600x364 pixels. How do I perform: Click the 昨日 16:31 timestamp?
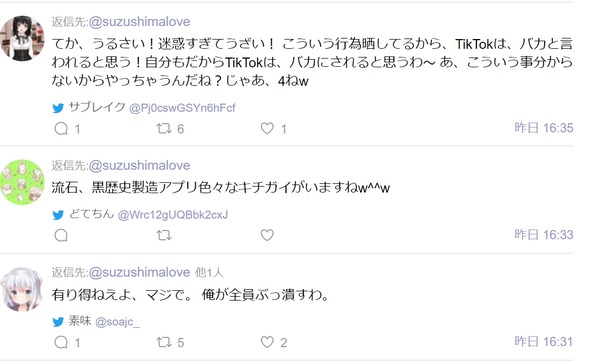coord(544,341)
